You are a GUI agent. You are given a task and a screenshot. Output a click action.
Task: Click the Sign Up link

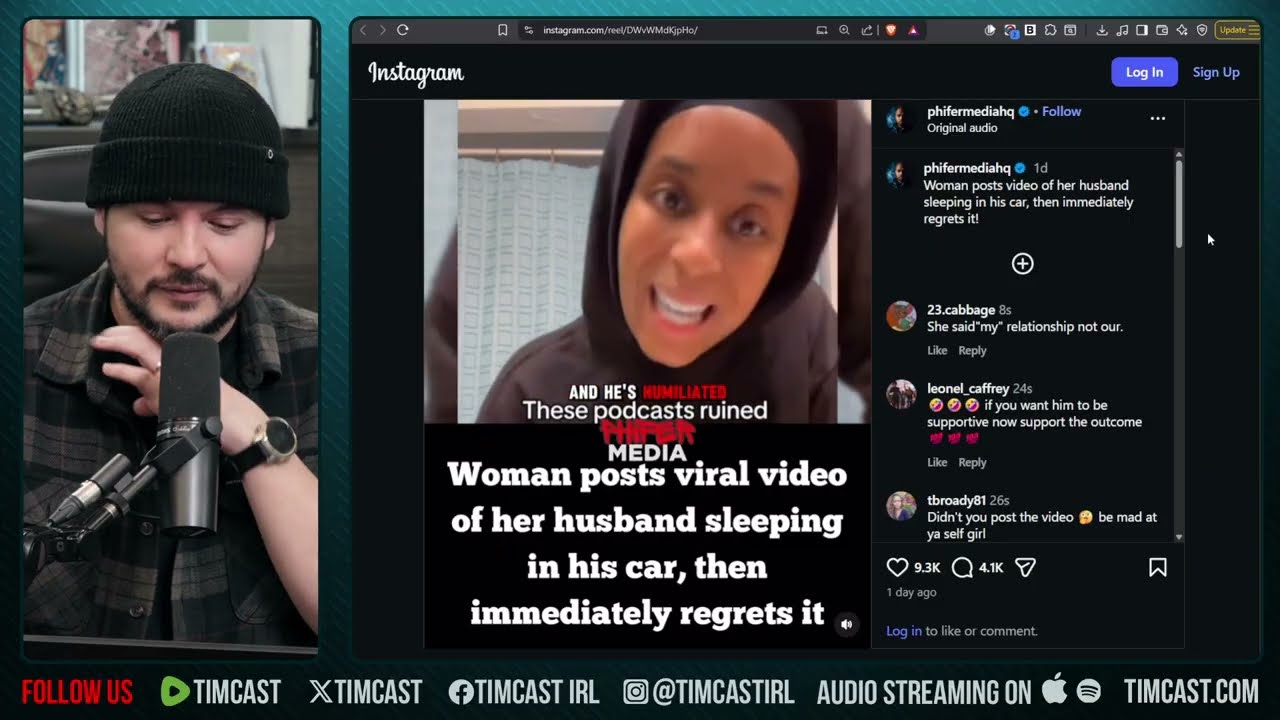click(1215, 72)
